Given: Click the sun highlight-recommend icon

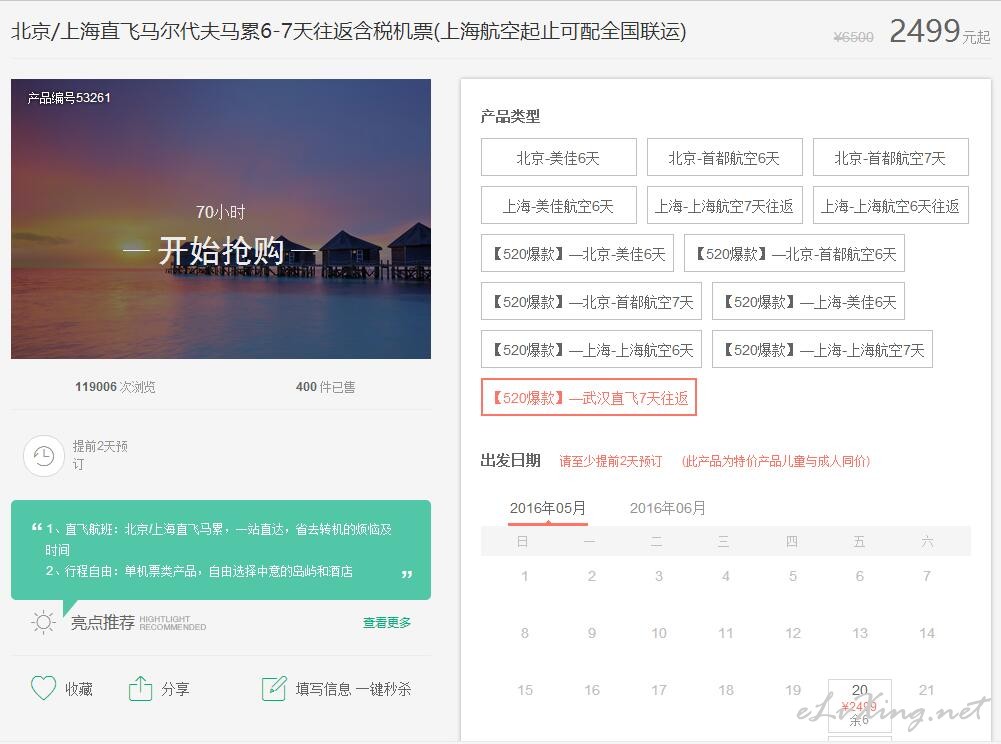Looking at the screenshot, I should point(43,621).
